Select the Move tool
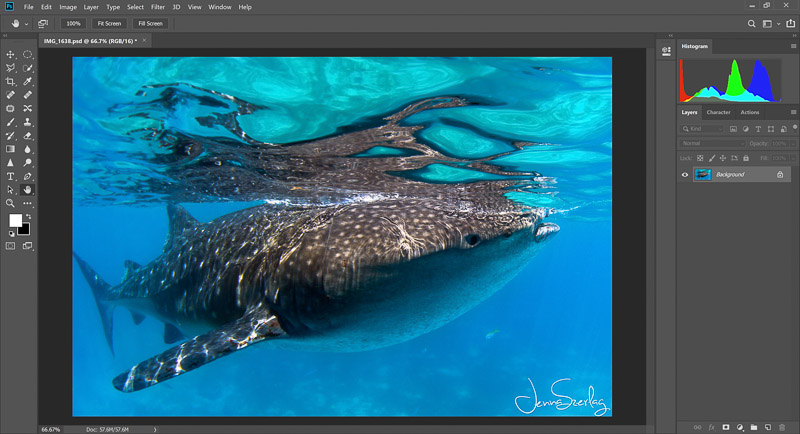 [x=10, y=54]
